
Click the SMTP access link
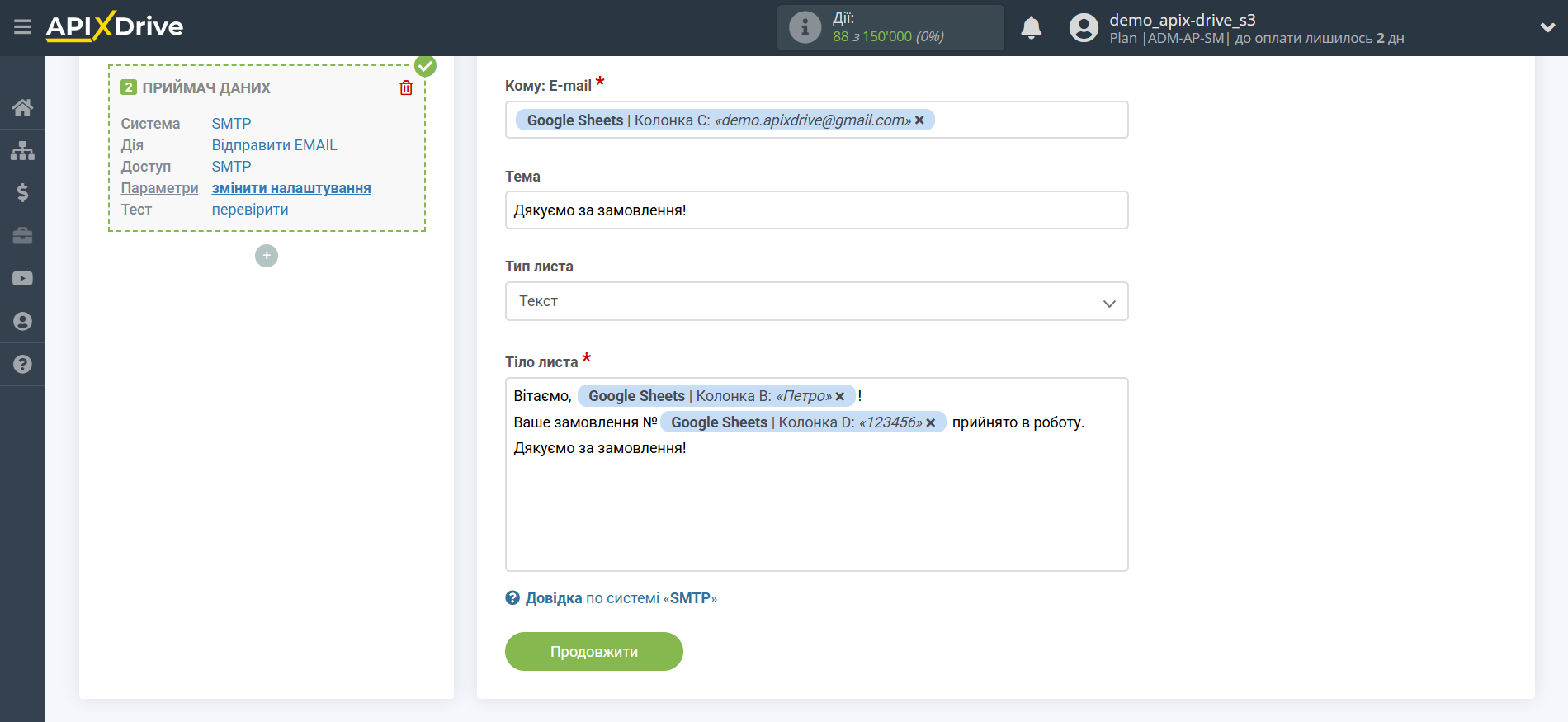point(231,167)
